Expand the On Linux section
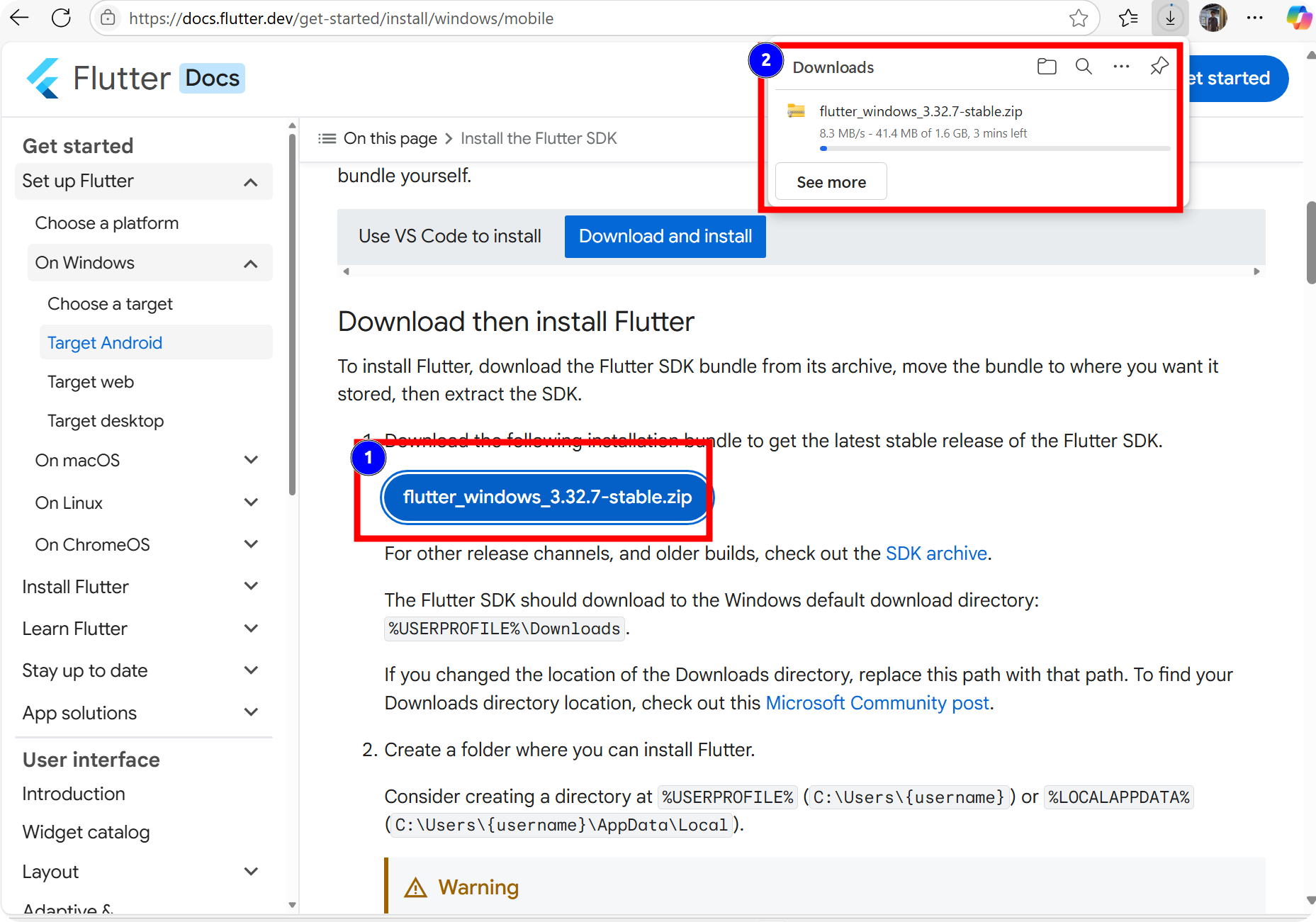Screen dimensions: 1316x922 (251, 502)
